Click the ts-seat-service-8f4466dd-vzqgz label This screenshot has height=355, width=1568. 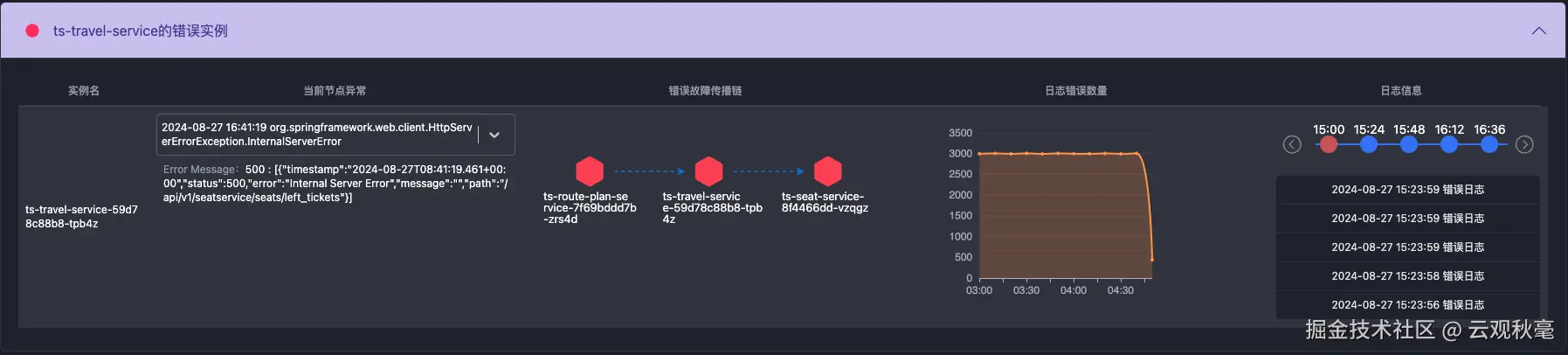[x=825, y=202]
